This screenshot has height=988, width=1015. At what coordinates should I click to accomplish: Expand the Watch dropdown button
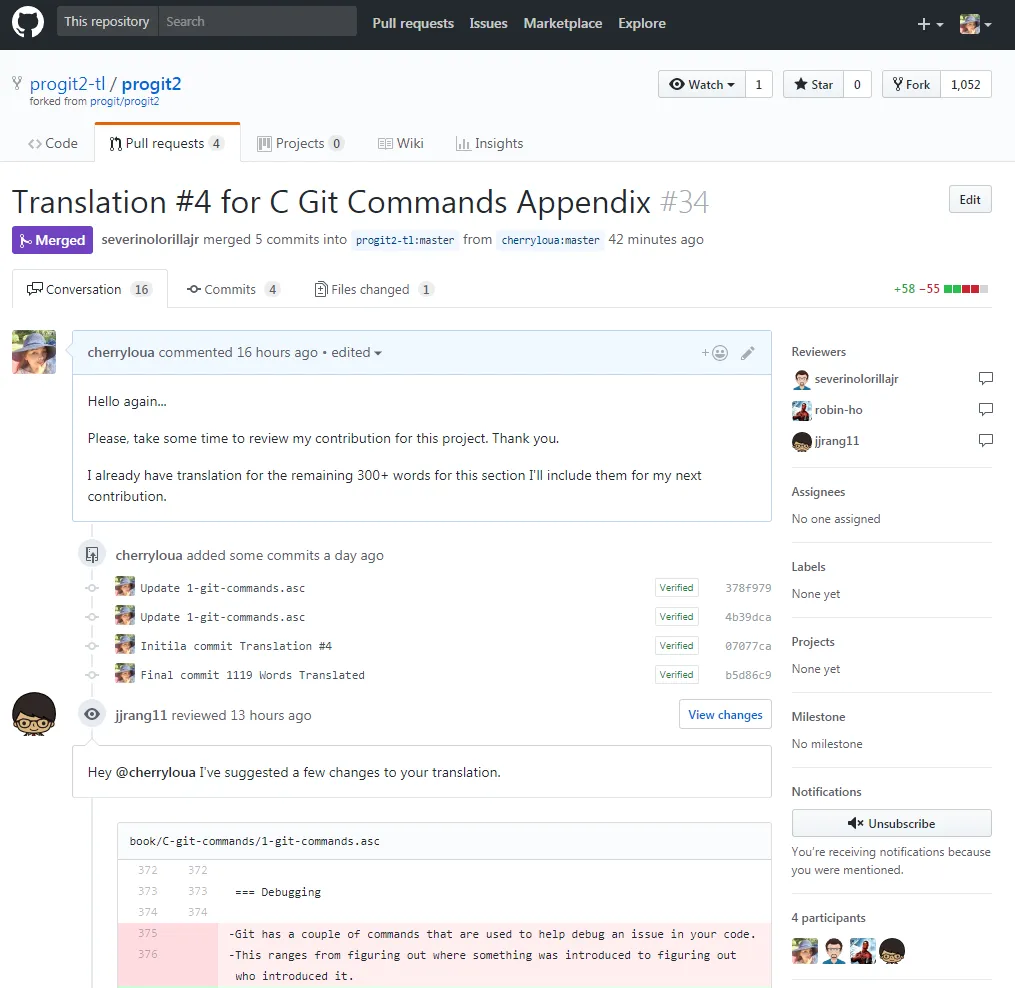(702, 84)
